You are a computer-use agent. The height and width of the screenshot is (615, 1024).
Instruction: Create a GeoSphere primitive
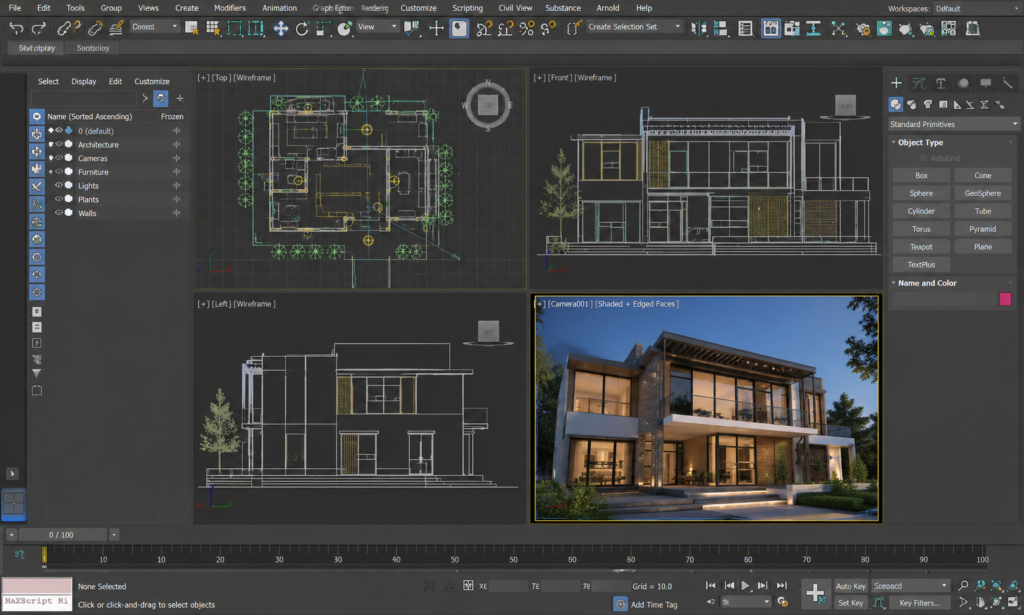(x=982, y=193)
